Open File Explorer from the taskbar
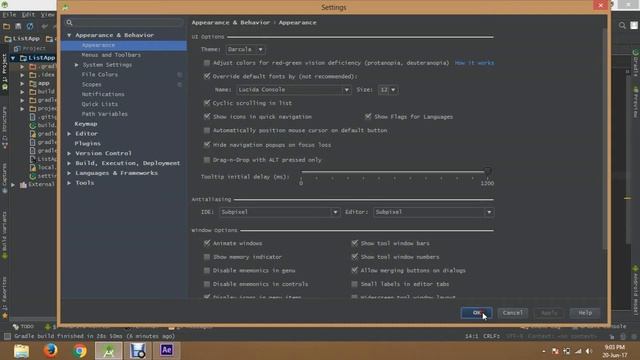 click(x=21, y=351)
